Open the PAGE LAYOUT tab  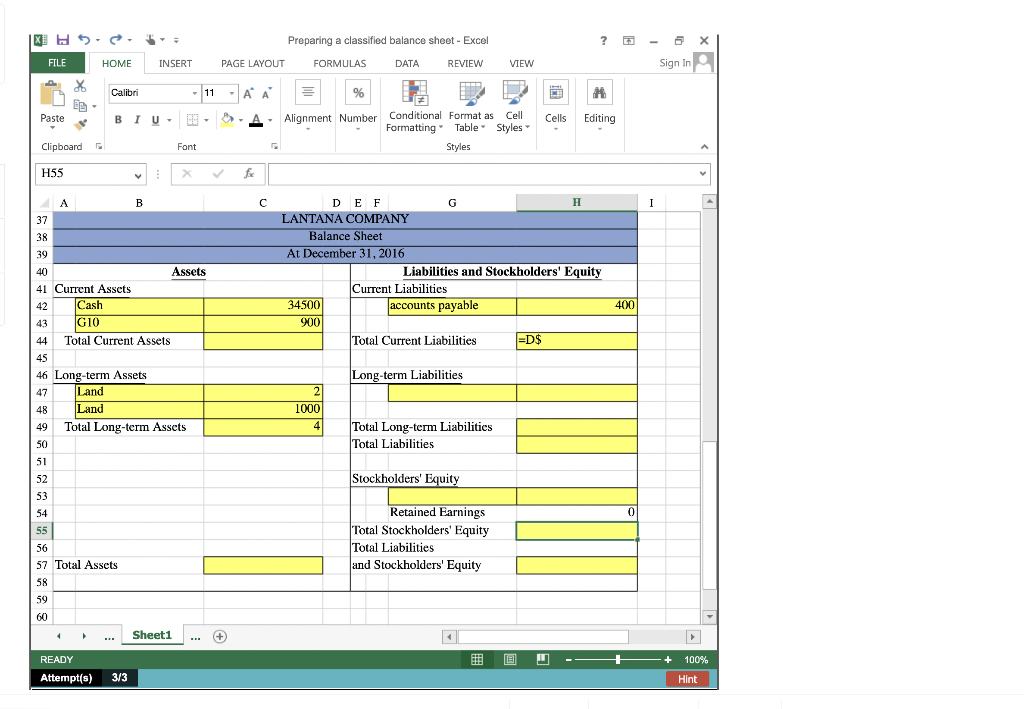(252, 63)
